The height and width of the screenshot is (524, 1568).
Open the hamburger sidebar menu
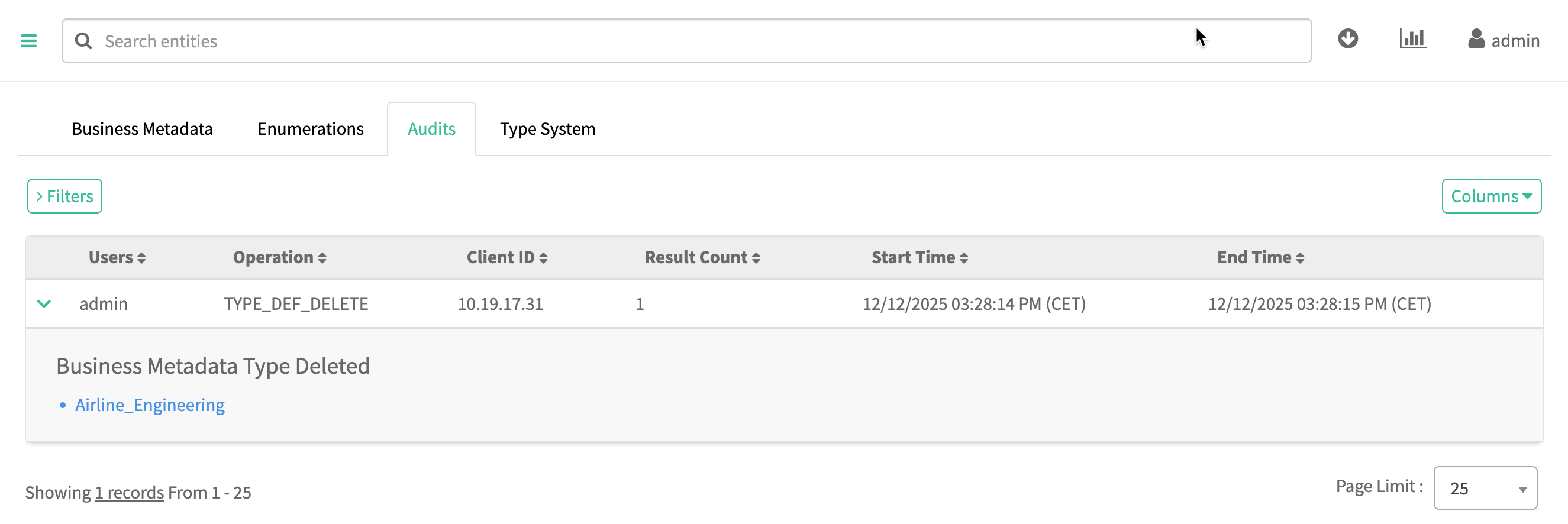28,41
